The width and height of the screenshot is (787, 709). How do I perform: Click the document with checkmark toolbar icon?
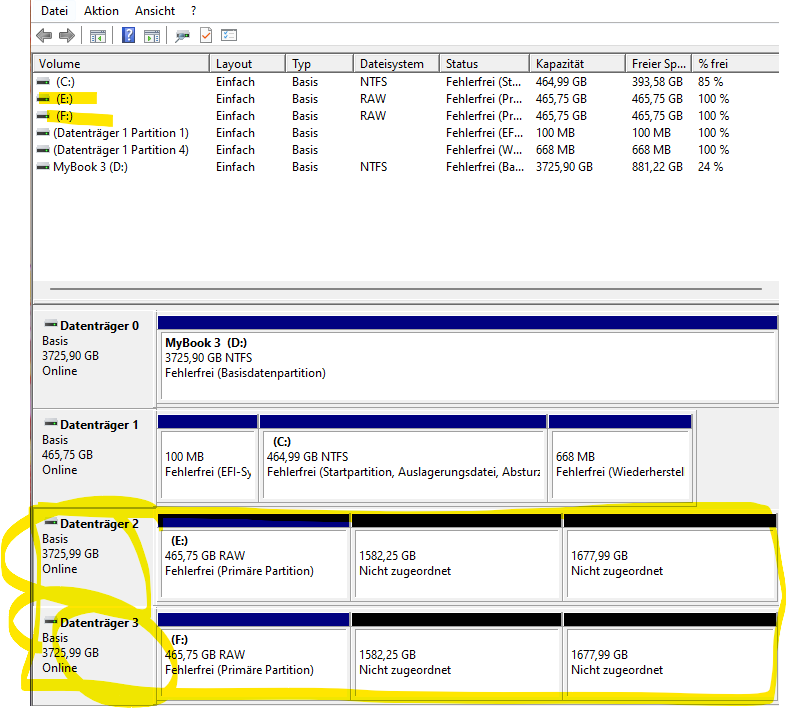click(206, 35)
